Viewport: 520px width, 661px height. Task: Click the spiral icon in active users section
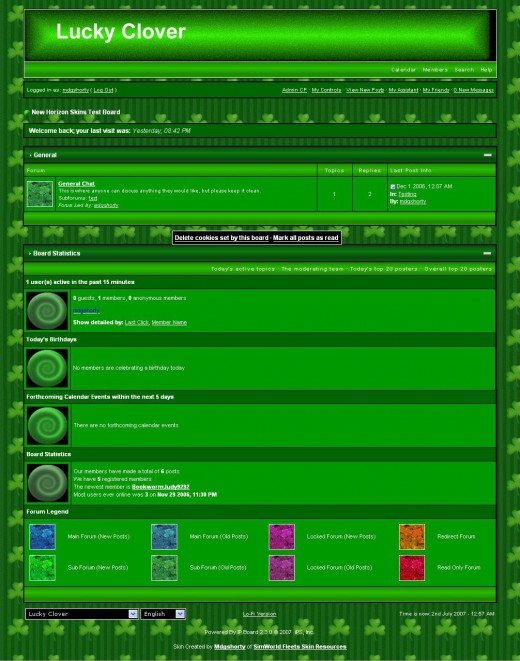click(x=47, y=311)
